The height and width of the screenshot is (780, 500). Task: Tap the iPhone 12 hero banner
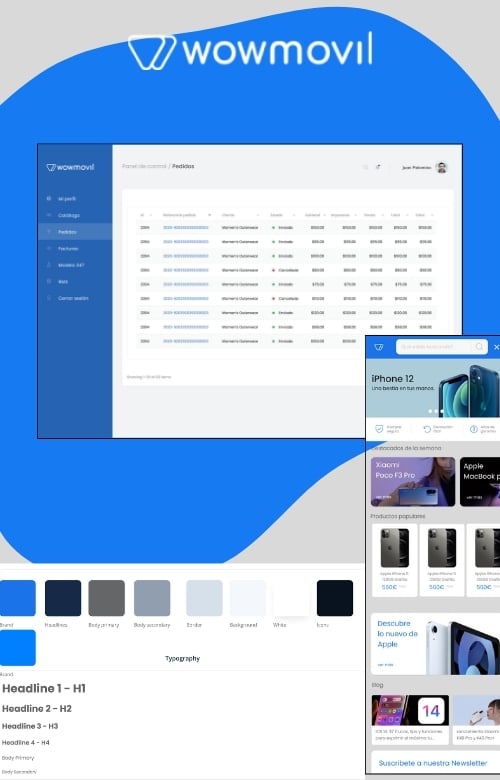tap(433, 388)
